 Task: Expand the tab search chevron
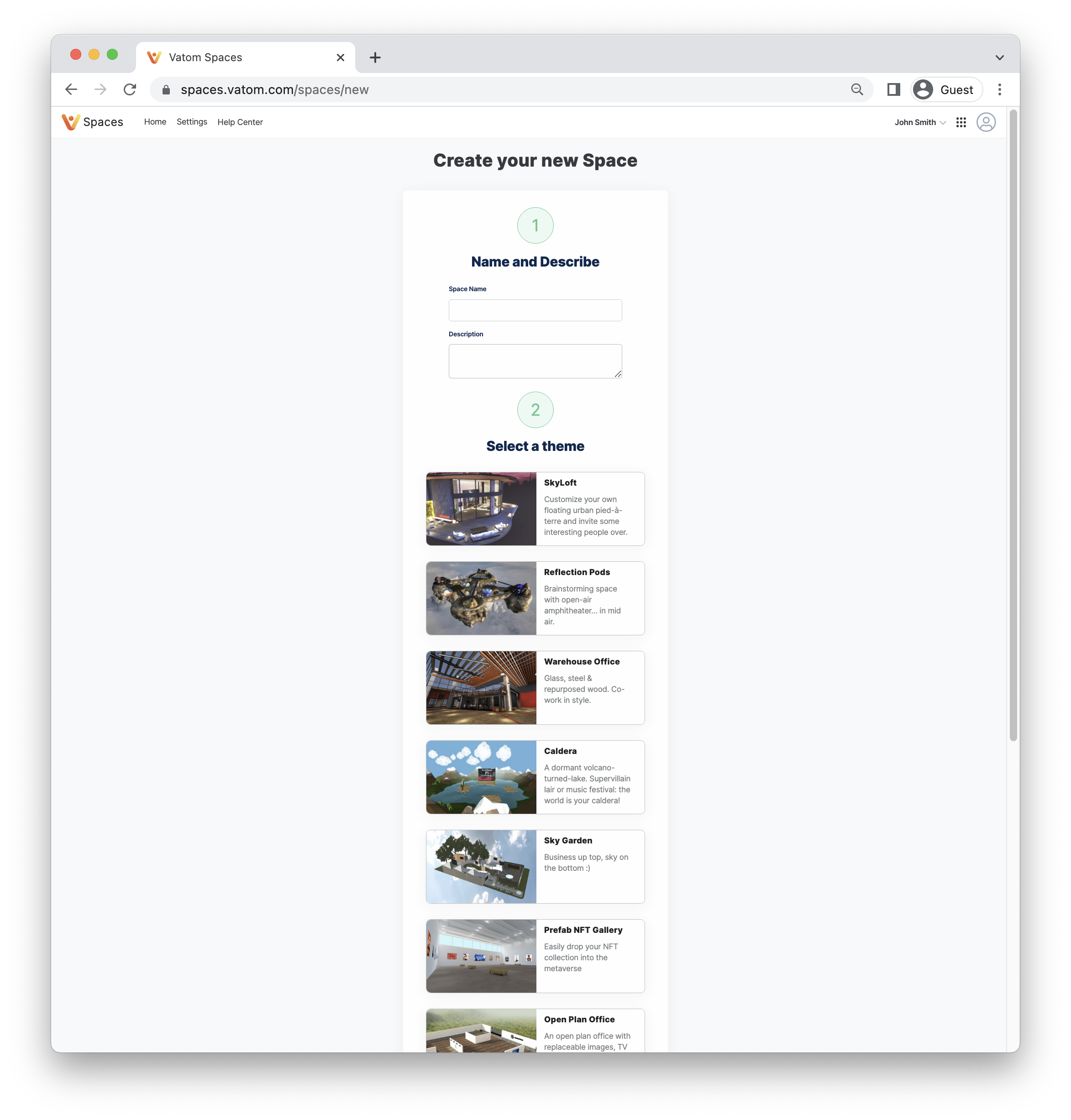tap(1000, 58)
